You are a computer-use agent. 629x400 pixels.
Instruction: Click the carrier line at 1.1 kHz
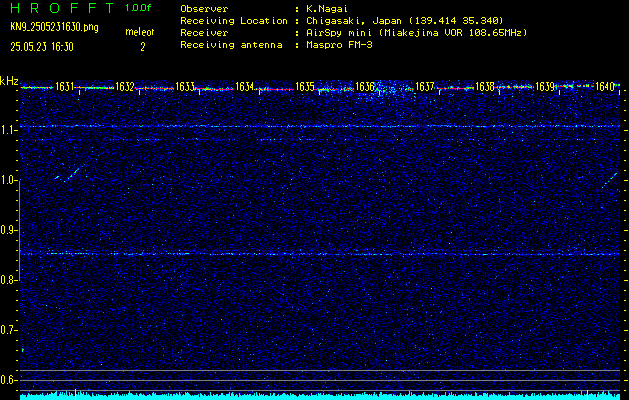320,126
